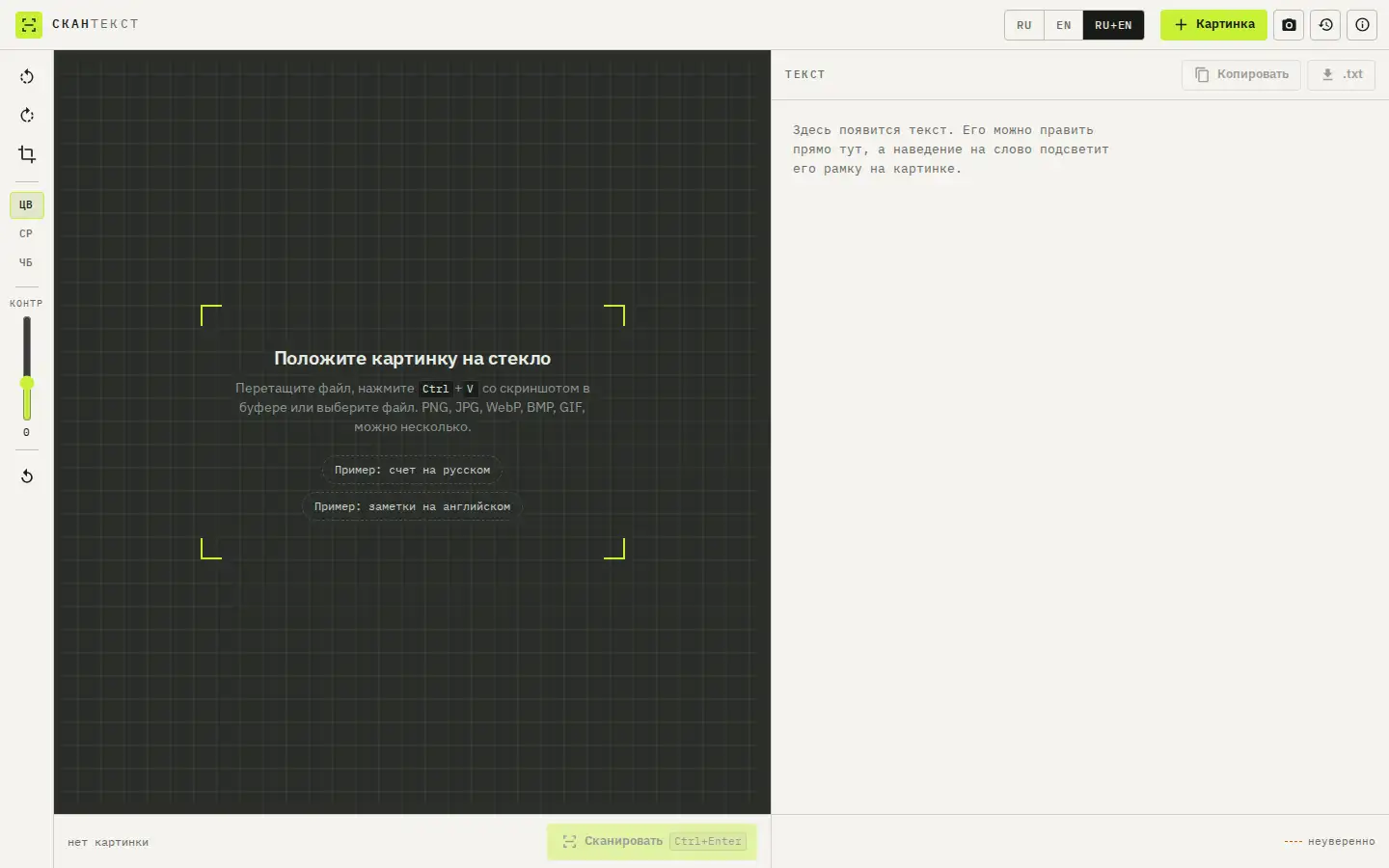The height and width of the screenshot is (868, 1389).
Task: Select RU+EN recognition language
Action: [x=1113, y=25]
